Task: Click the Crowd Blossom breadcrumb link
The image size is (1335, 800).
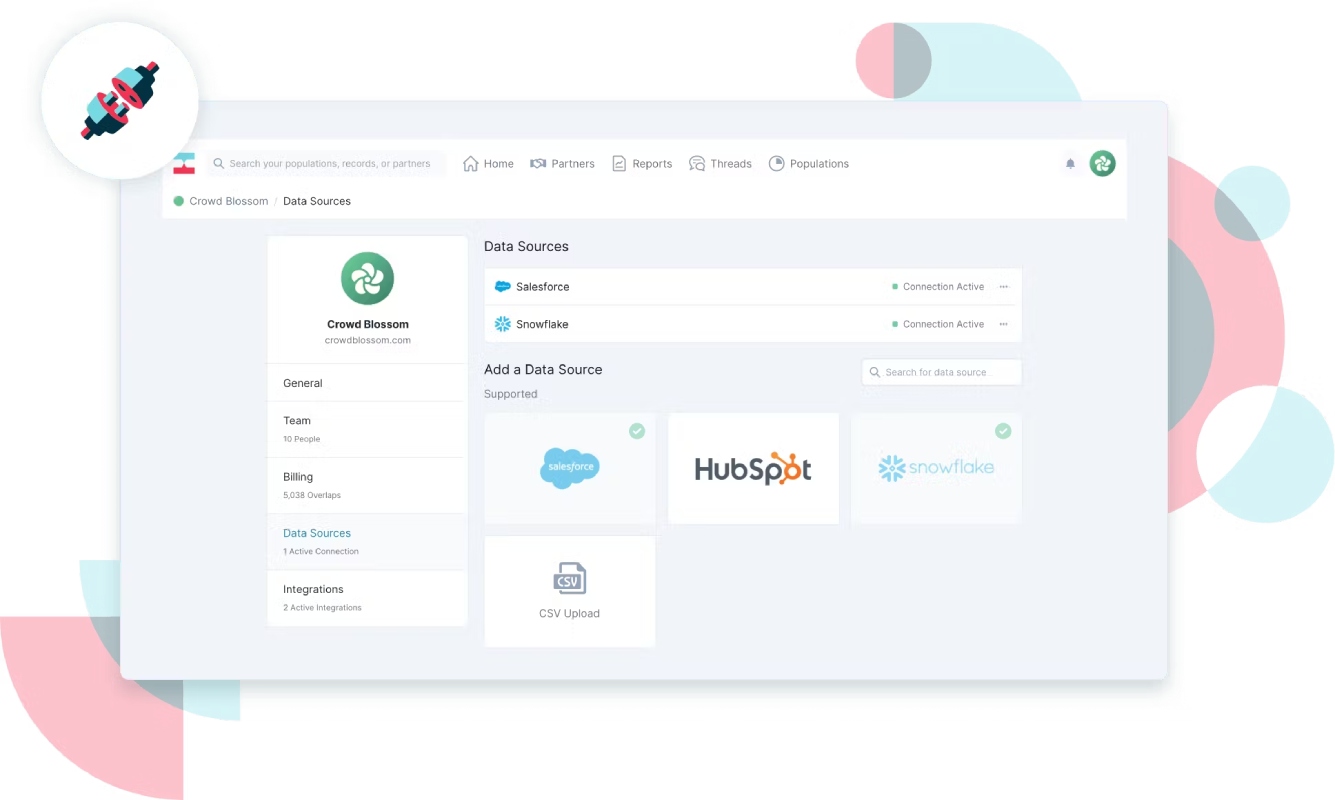Action: click(229, 201)
